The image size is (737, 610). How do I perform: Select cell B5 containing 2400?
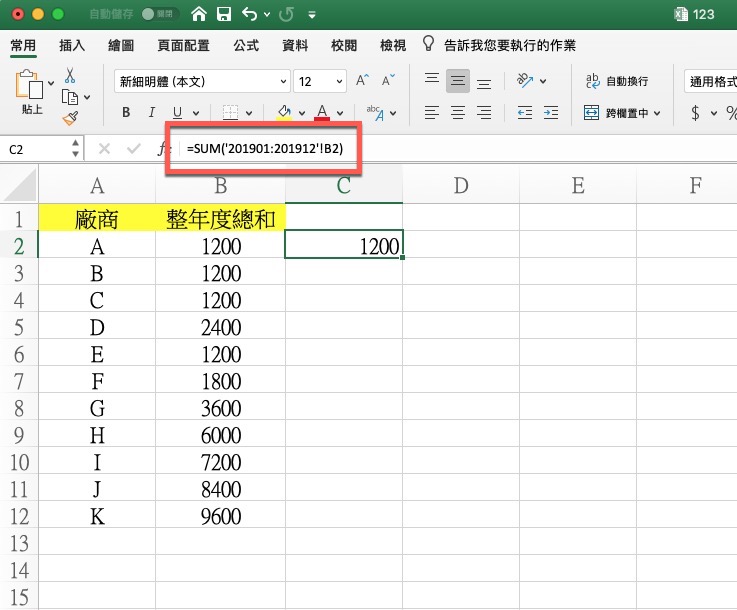220,328
